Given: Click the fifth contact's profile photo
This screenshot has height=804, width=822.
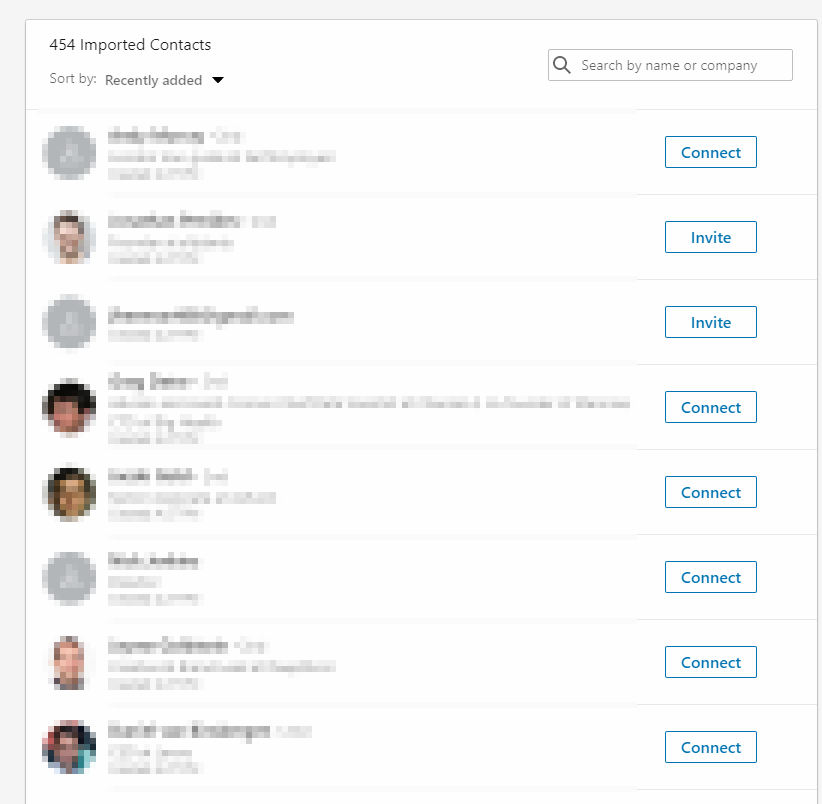Looking at the screenshot, I should tap(69, 493).
